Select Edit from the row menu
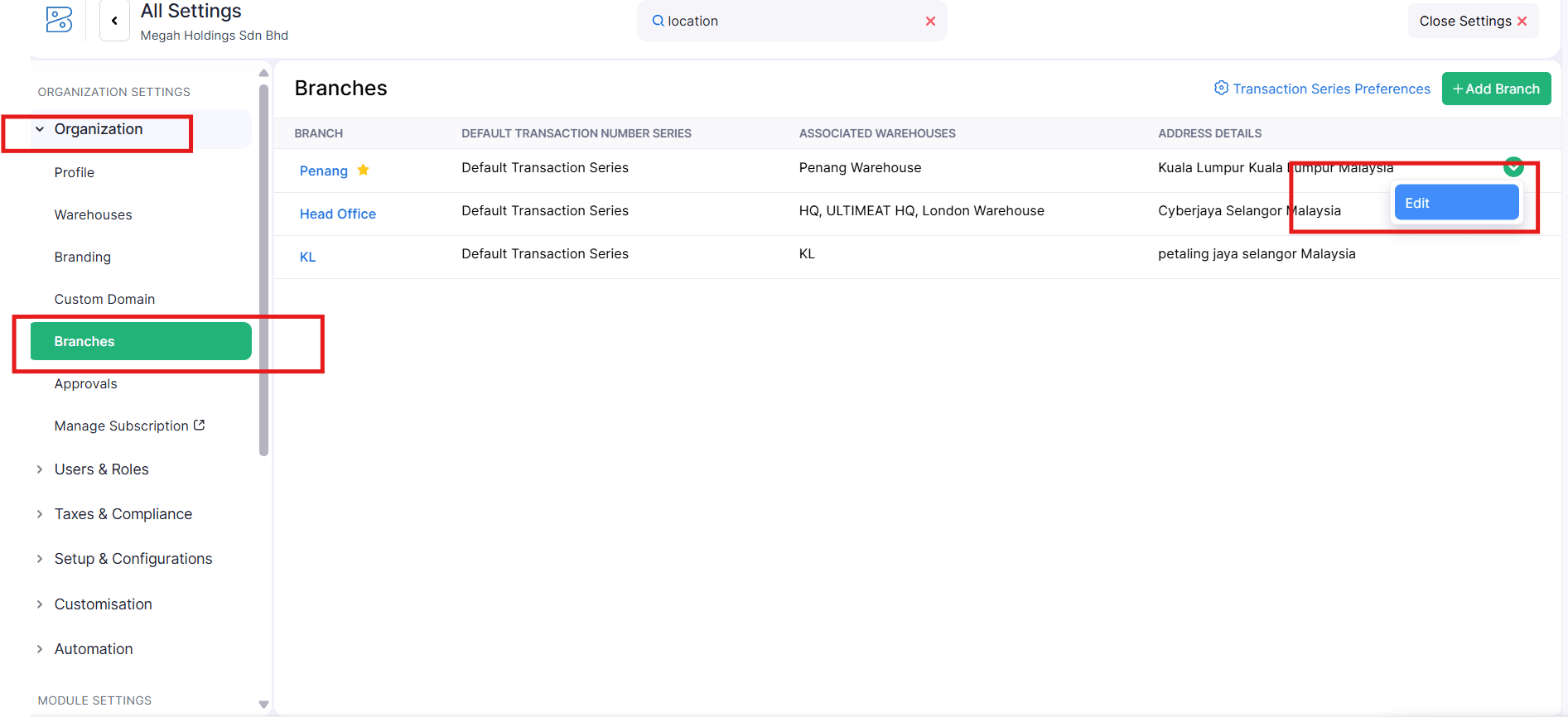1568x717 pixels. click(1455, 203)
